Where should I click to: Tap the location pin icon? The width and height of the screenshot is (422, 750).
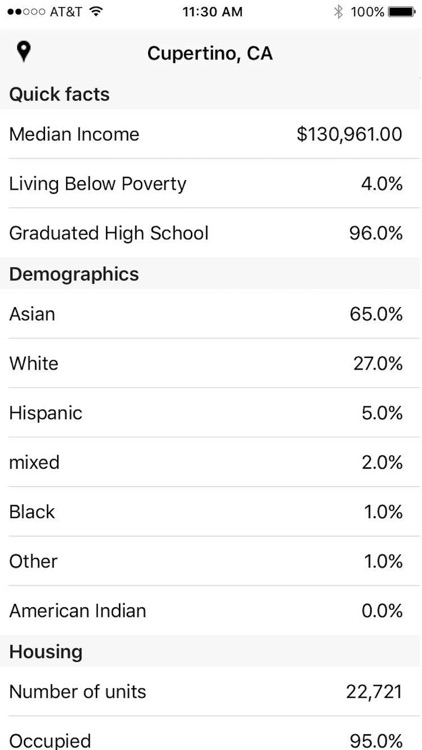pos(23,52)
